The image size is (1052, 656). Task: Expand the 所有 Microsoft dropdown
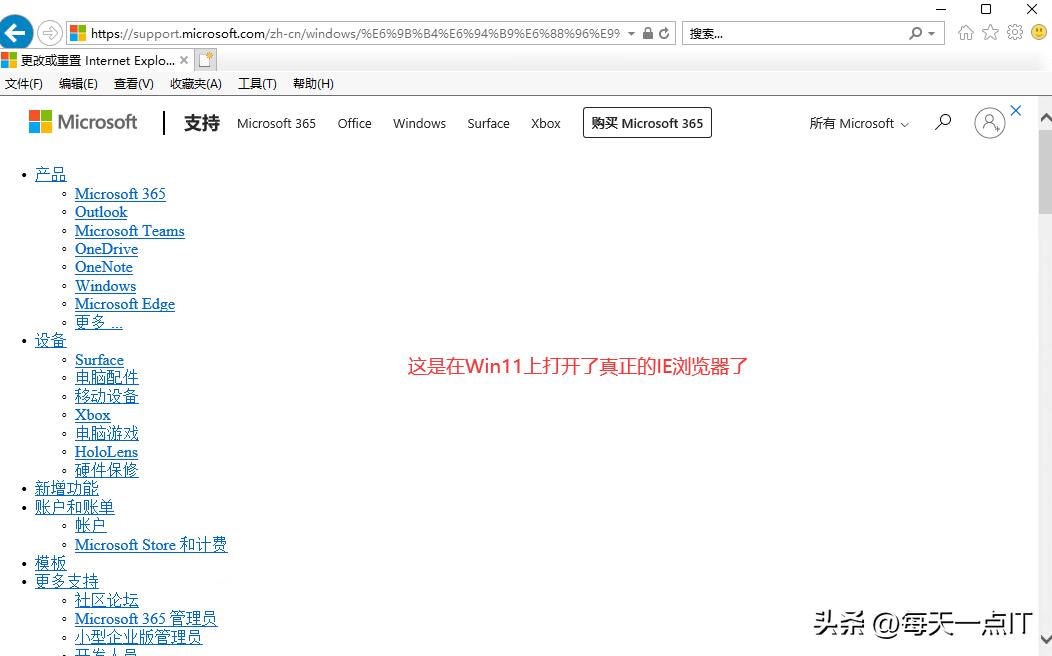(x=857, y=123)
